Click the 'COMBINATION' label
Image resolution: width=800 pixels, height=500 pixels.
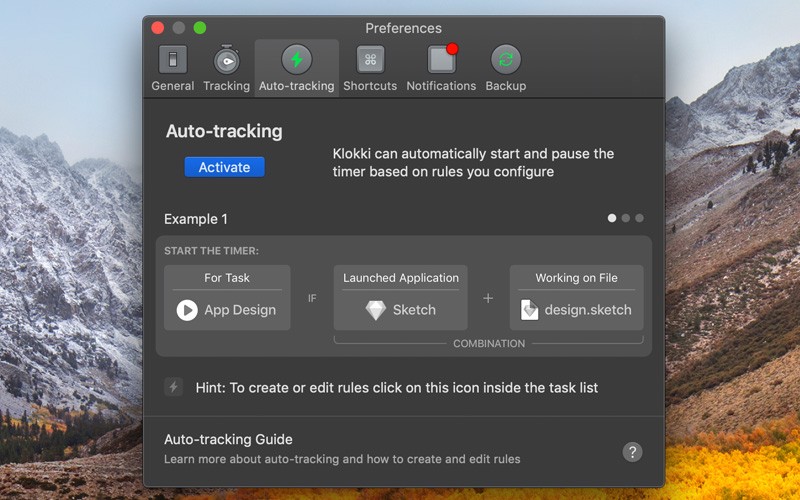click(489, 344)
